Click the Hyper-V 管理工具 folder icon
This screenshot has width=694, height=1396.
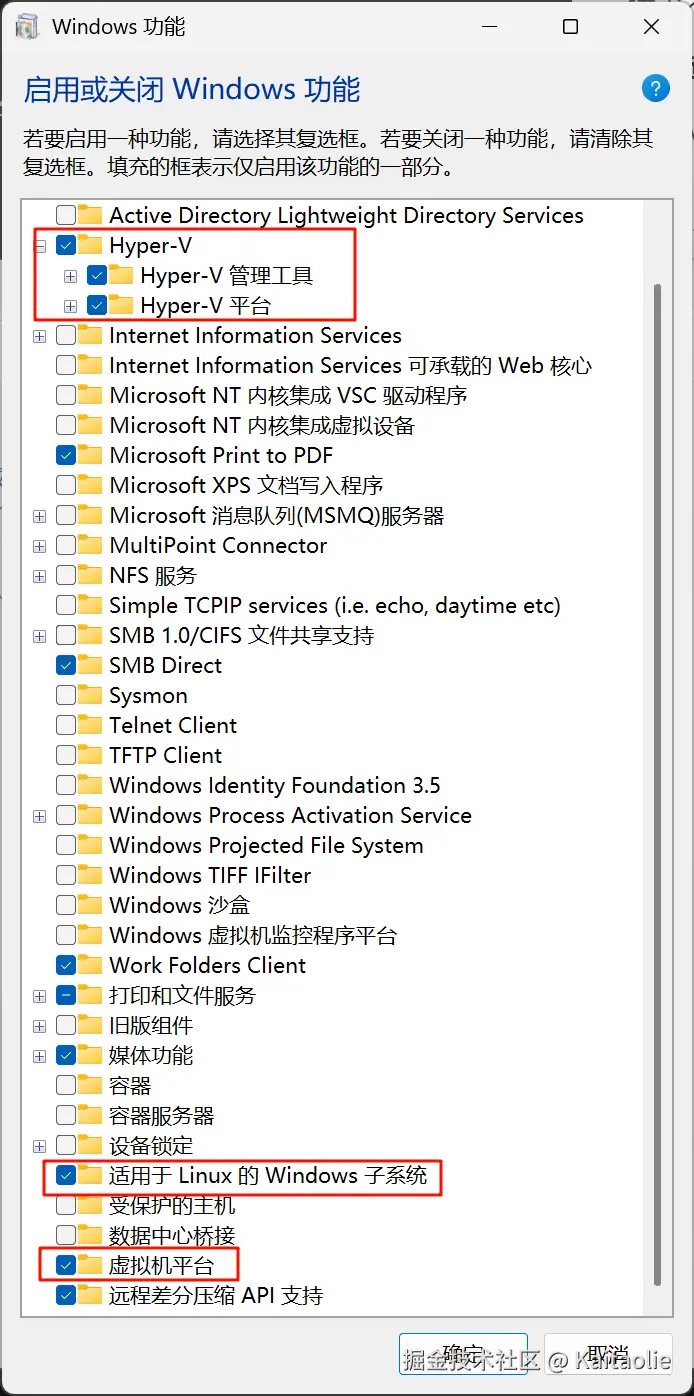click(x=121, y=274)
